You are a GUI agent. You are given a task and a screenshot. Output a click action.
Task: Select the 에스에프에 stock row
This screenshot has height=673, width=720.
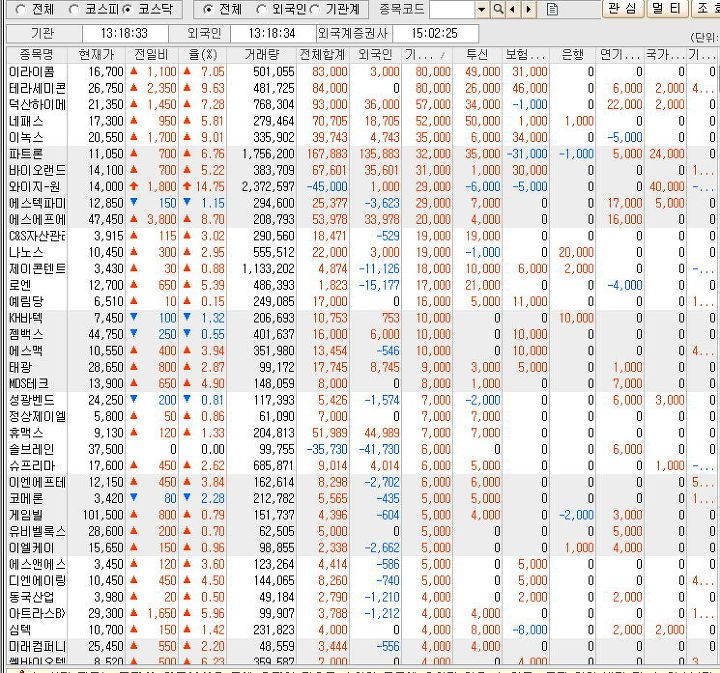click(x=363, y=219)
